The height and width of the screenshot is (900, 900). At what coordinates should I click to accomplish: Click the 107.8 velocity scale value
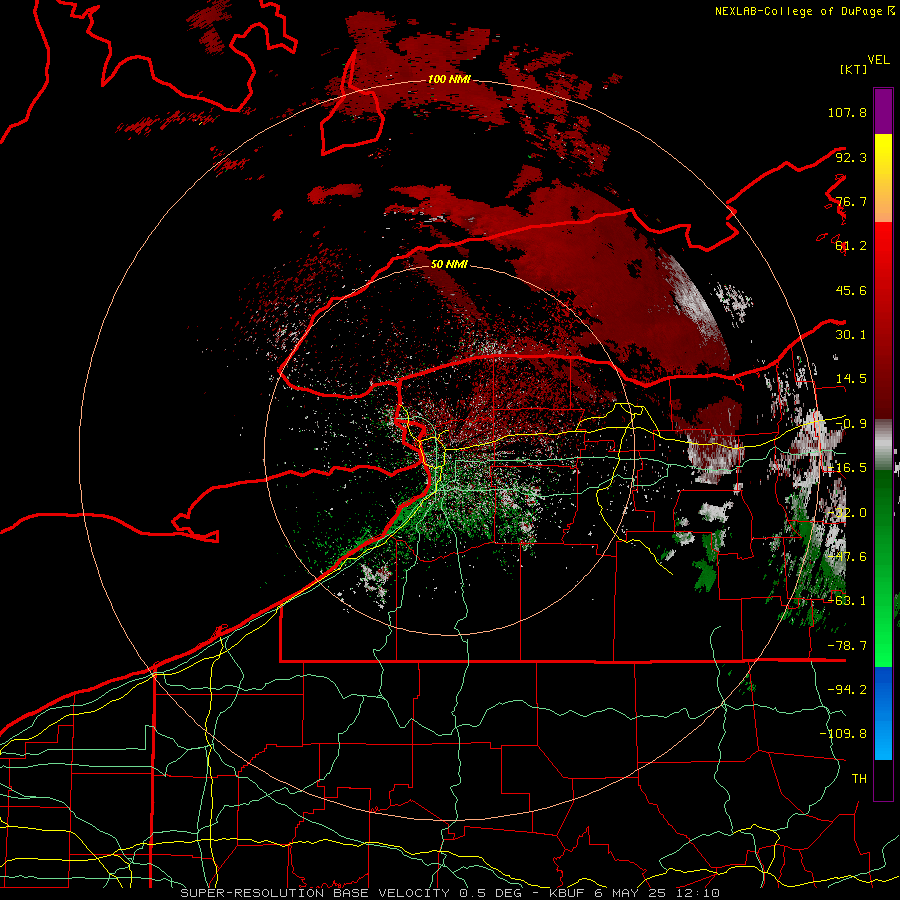coord(847,112)
